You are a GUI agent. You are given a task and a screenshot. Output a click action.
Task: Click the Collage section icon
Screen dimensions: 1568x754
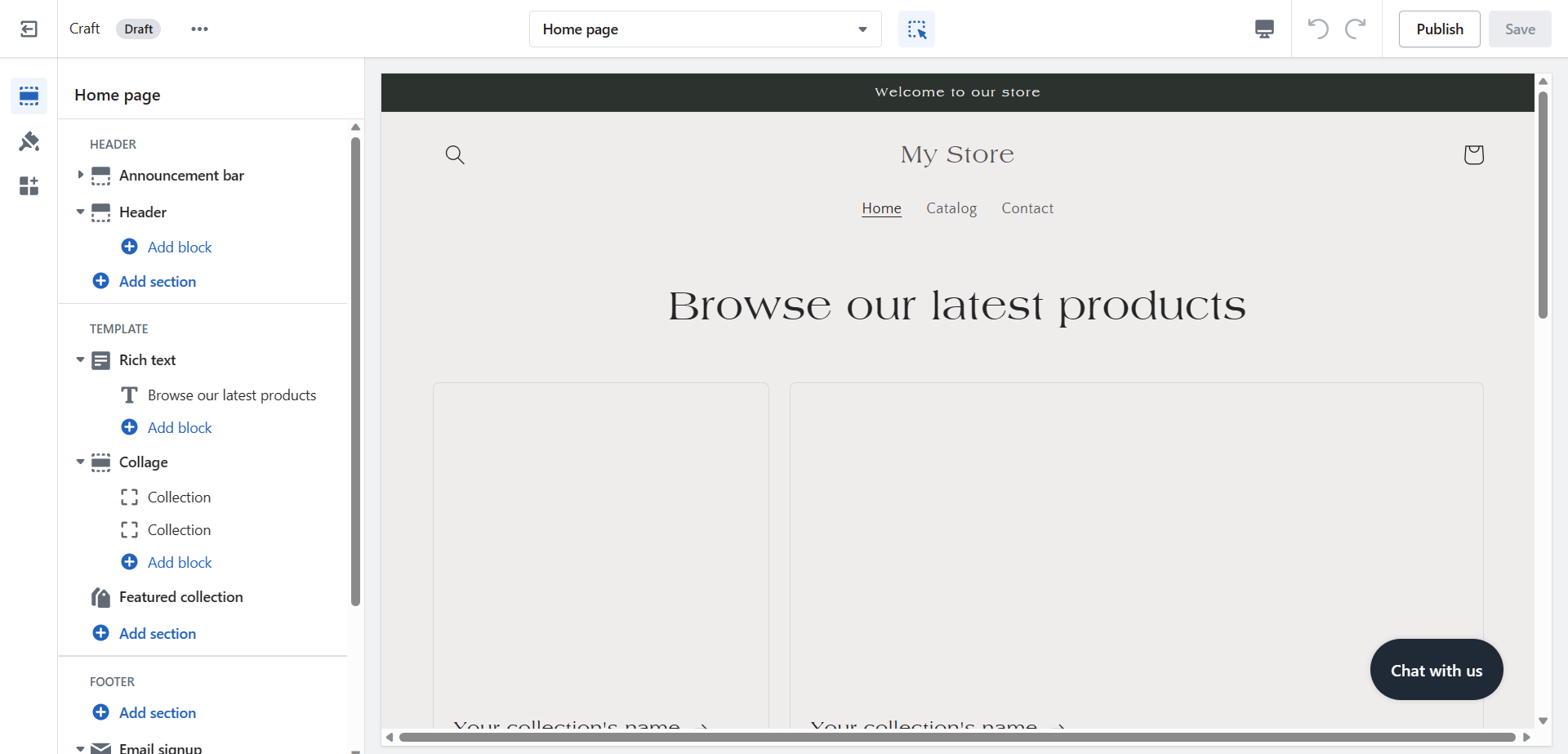pos(101,462)
